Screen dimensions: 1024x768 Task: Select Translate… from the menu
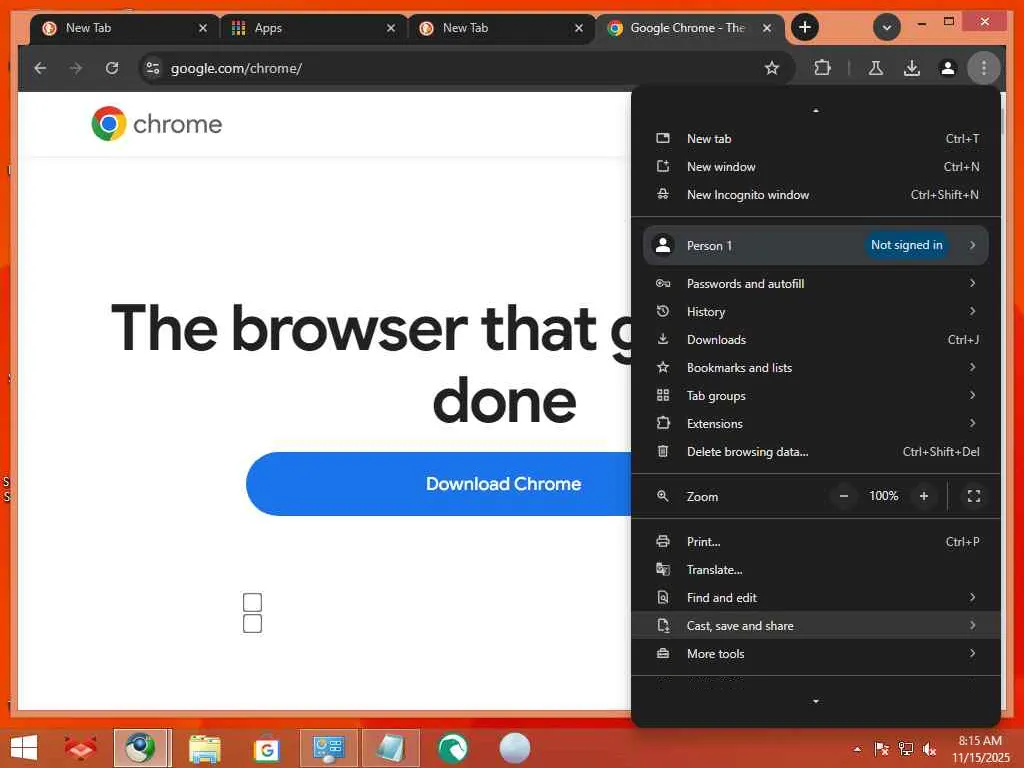click(816, 569)
